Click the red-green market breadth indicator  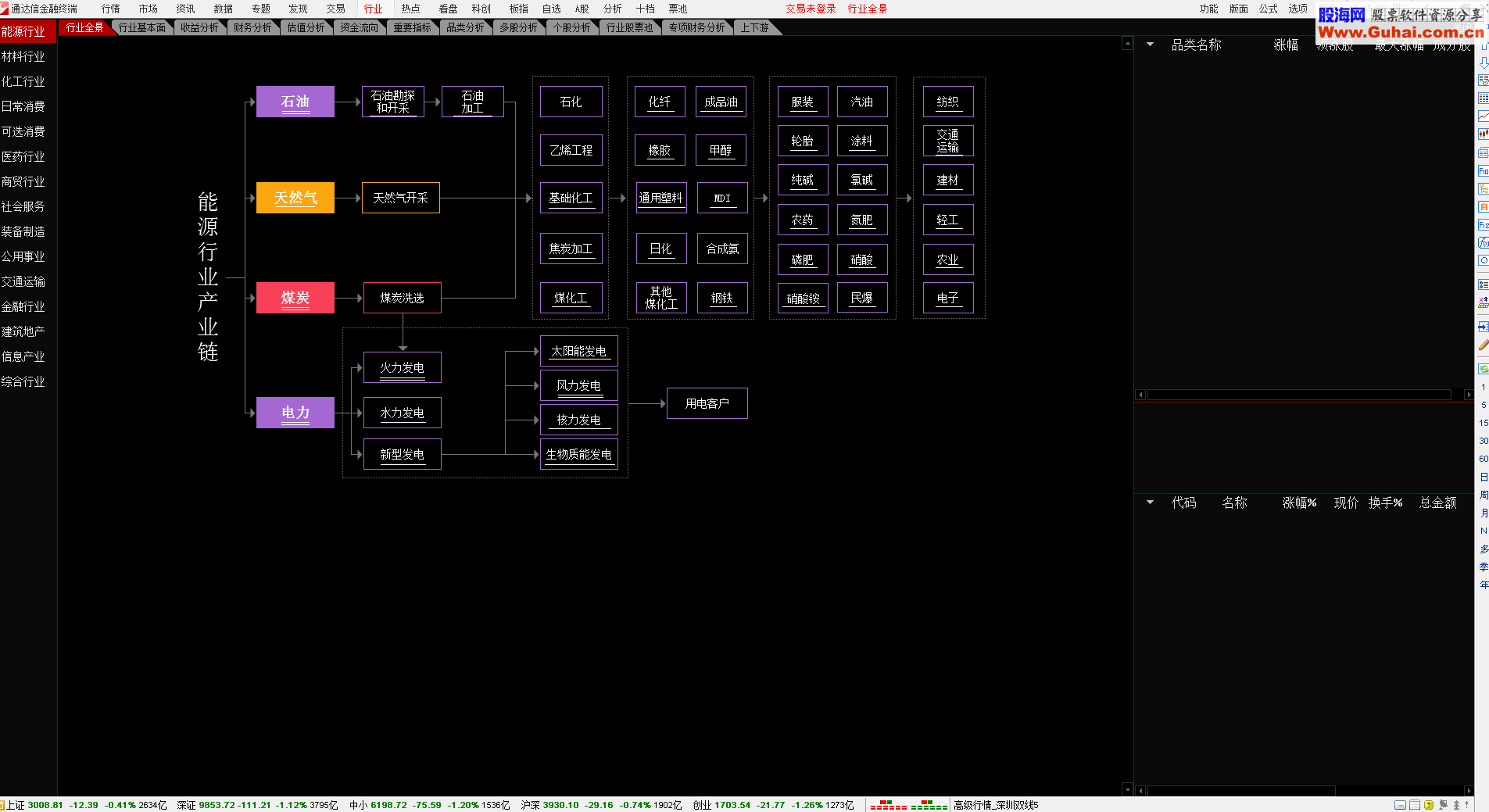click(x=908, y=805)
